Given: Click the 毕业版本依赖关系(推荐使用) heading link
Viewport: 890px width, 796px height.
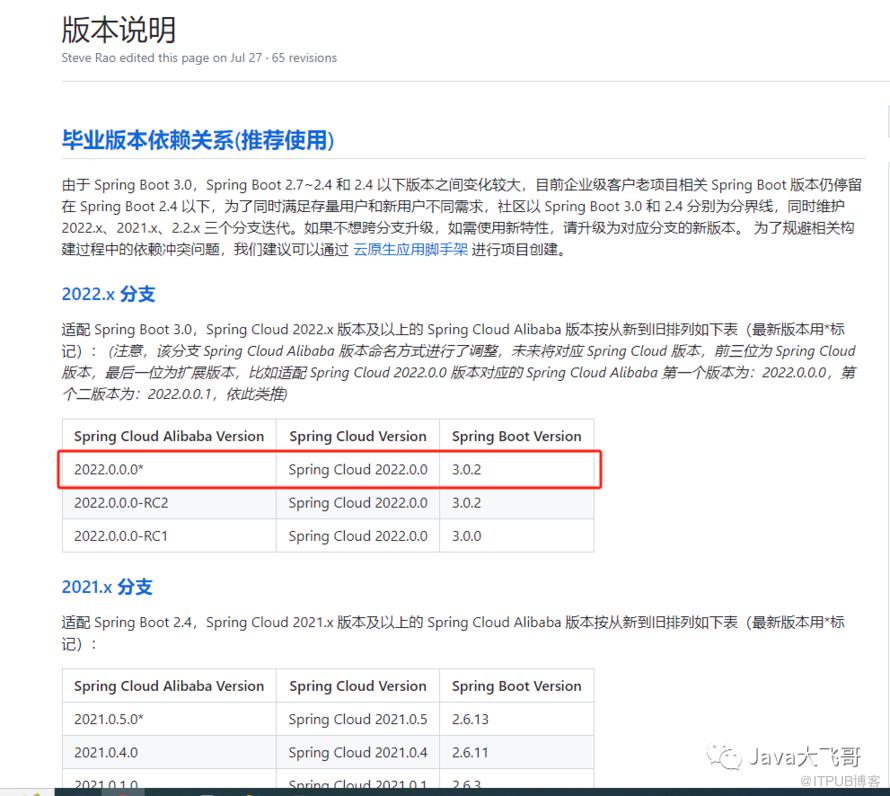Looking at the screenshot, I should tap(198, 140).
